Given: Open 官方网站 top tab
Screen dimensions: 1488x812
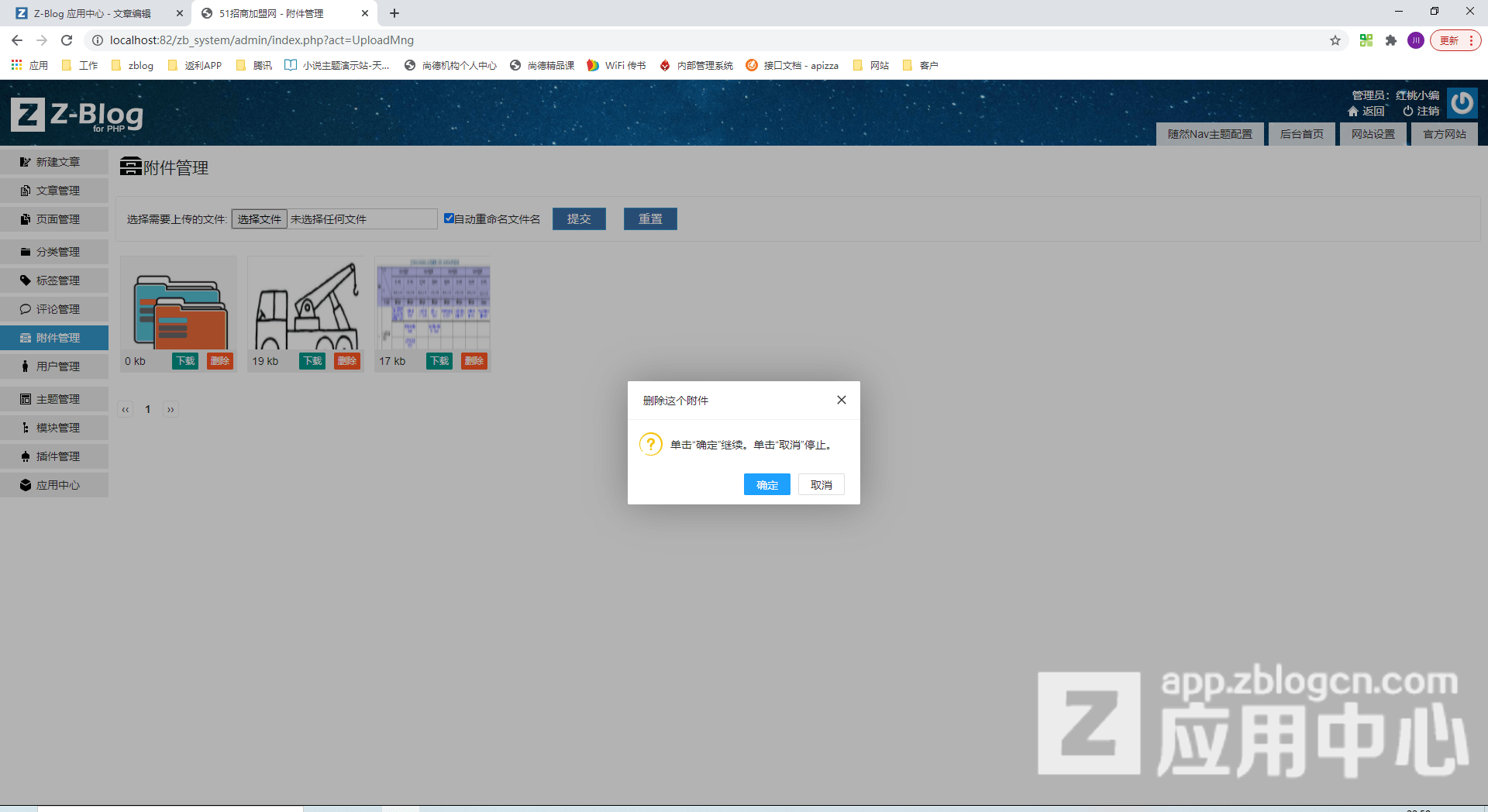Looking at the screenshot, I should (x=1445, y=134).
